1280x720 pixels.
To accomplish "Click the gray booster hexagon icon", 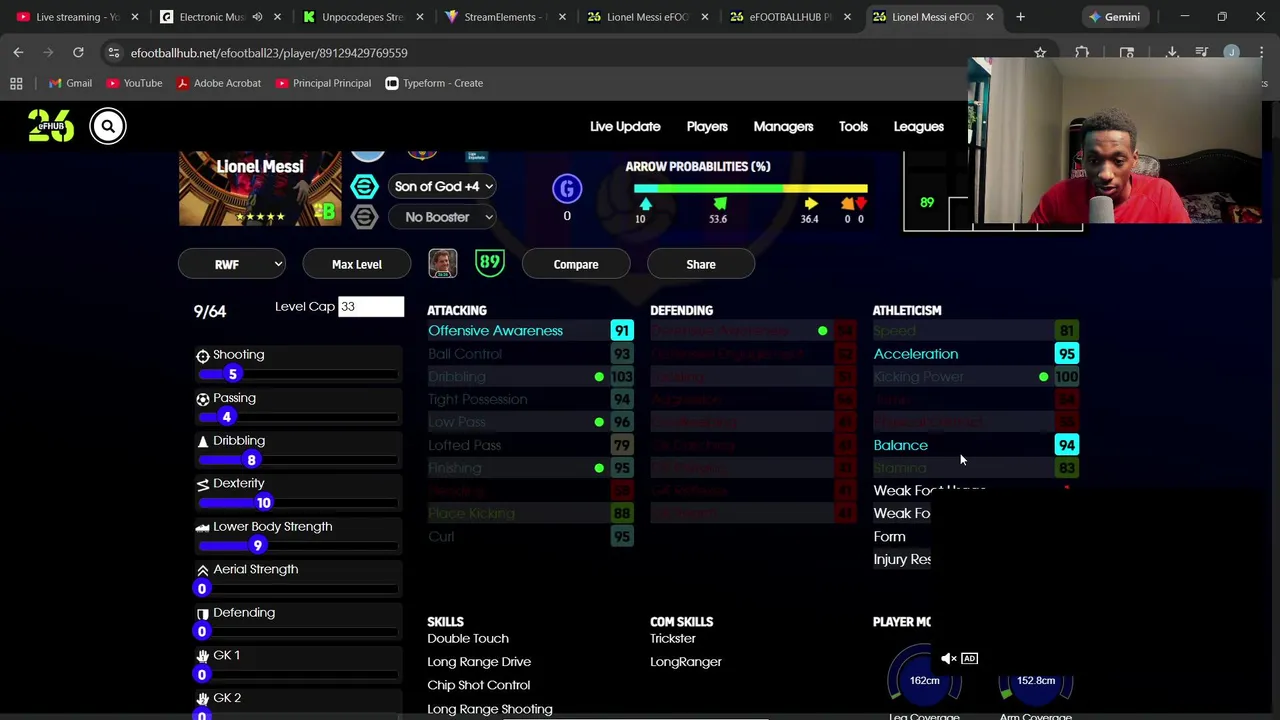I will click(x=365, y=217).
